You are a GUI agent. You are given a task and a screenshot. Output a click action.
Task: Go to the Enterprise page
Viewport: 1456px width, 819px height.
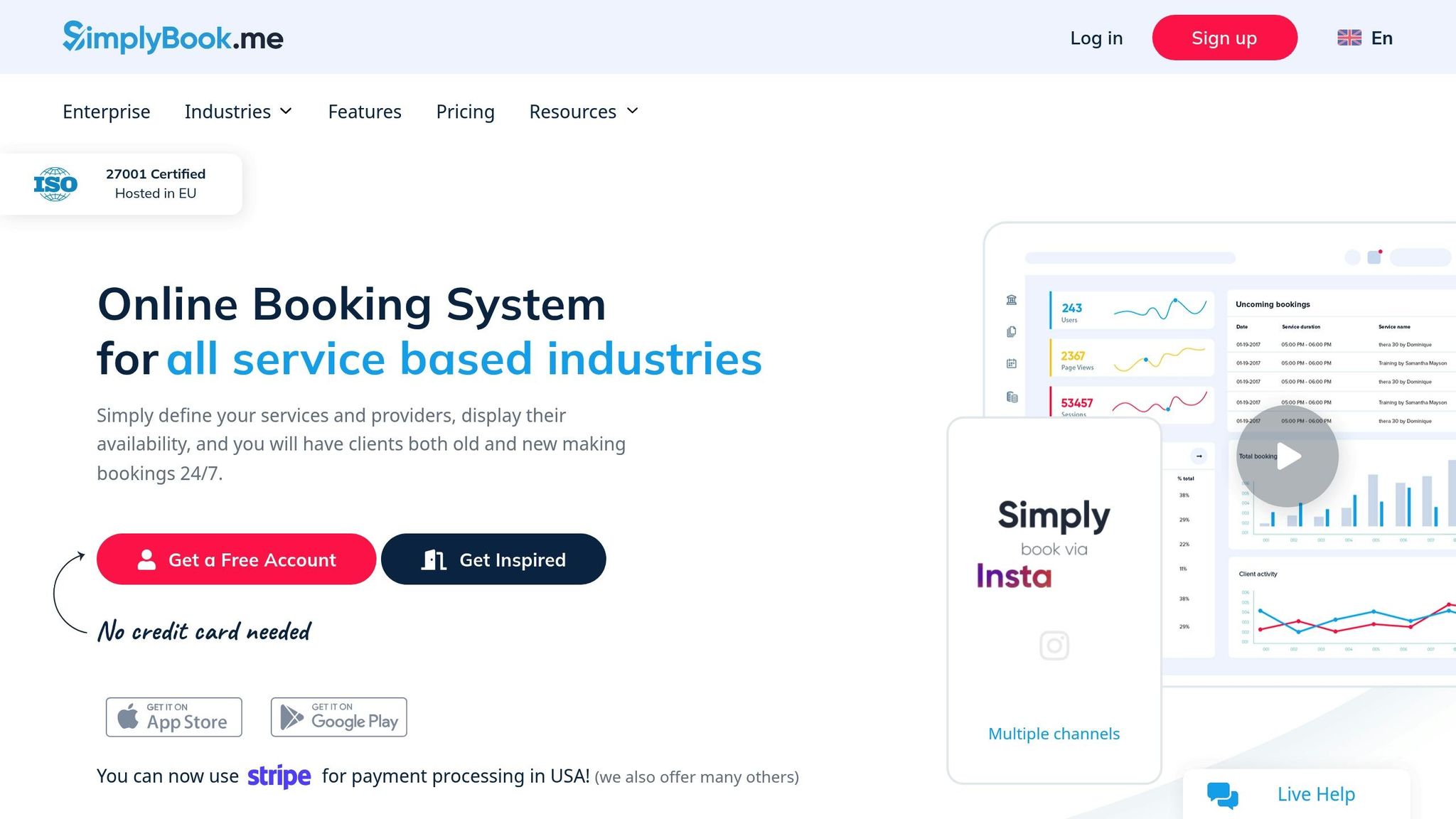pos(106,112)
